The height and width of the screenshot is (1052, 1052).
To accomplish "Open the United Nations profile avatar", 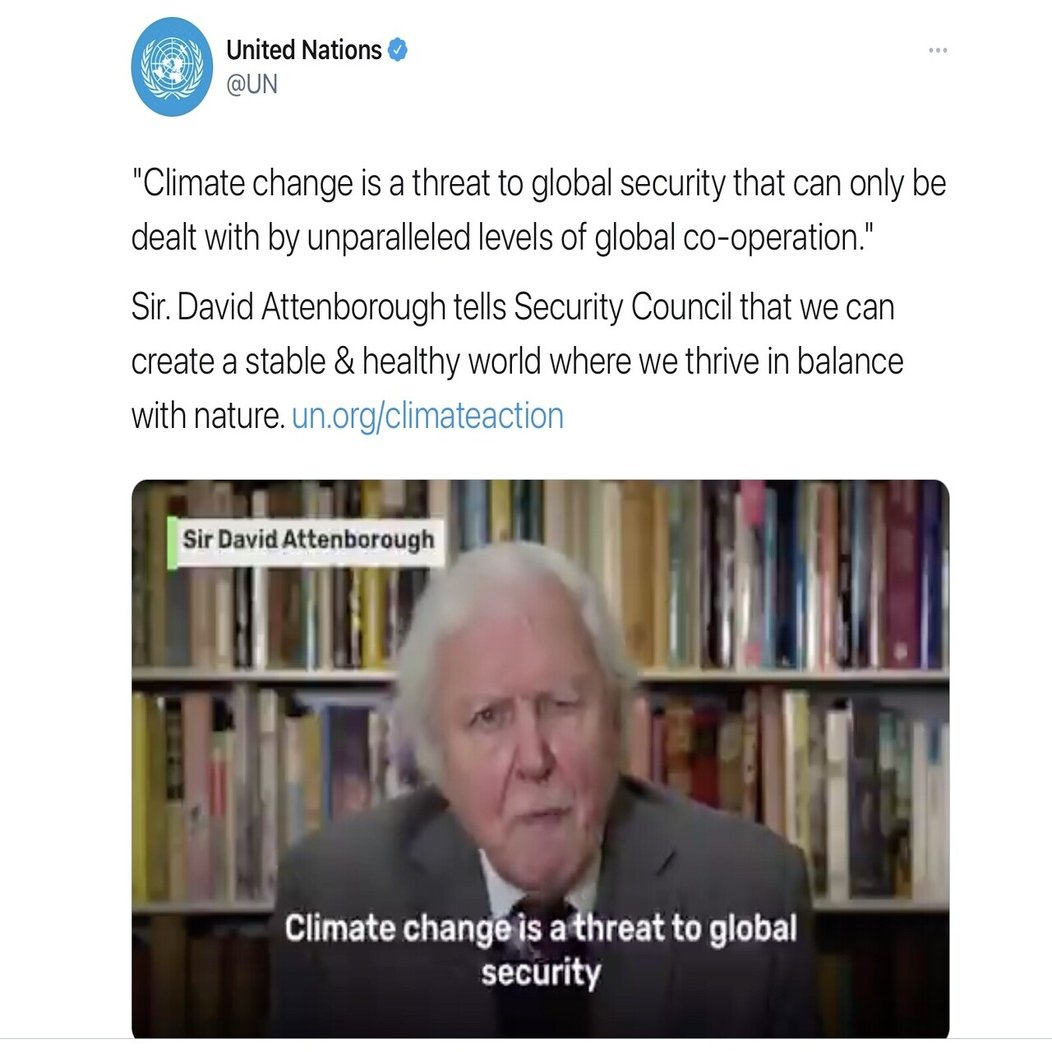I will click(172, 67).
